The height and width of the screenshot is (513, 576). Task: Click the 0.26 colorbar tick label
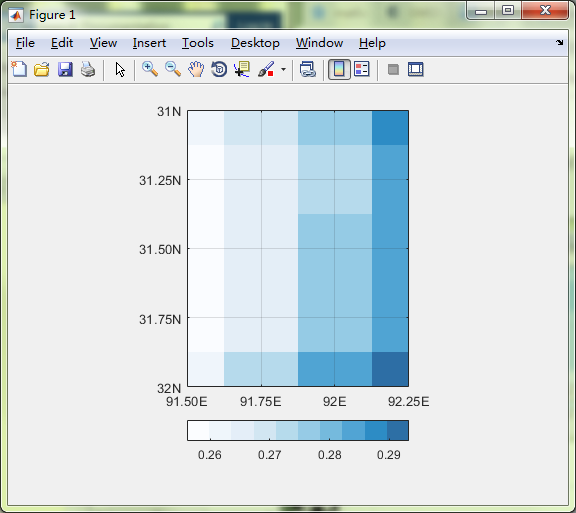(210, 455)
